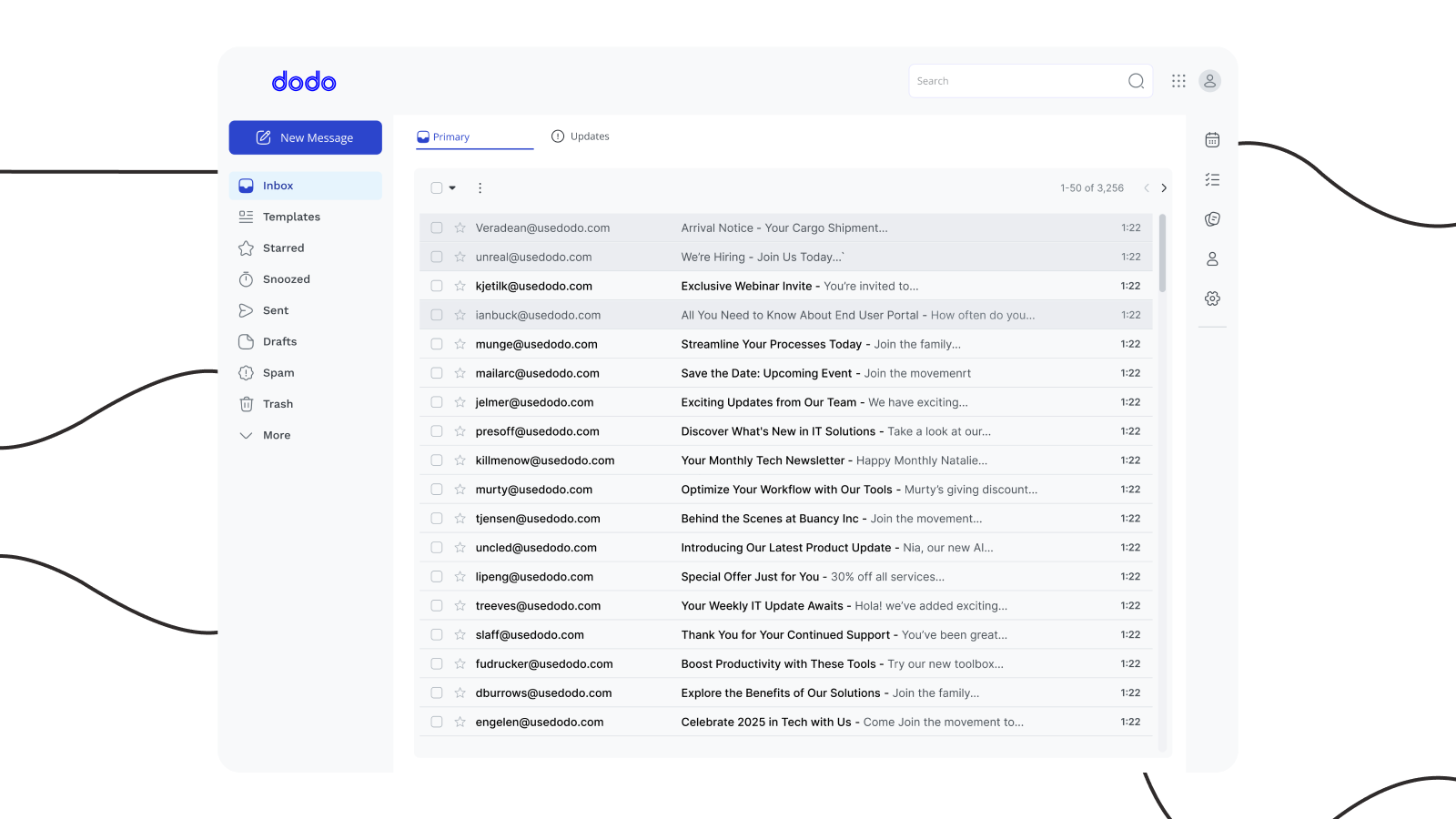Open the user profile avatar

tap(1209, 80)
